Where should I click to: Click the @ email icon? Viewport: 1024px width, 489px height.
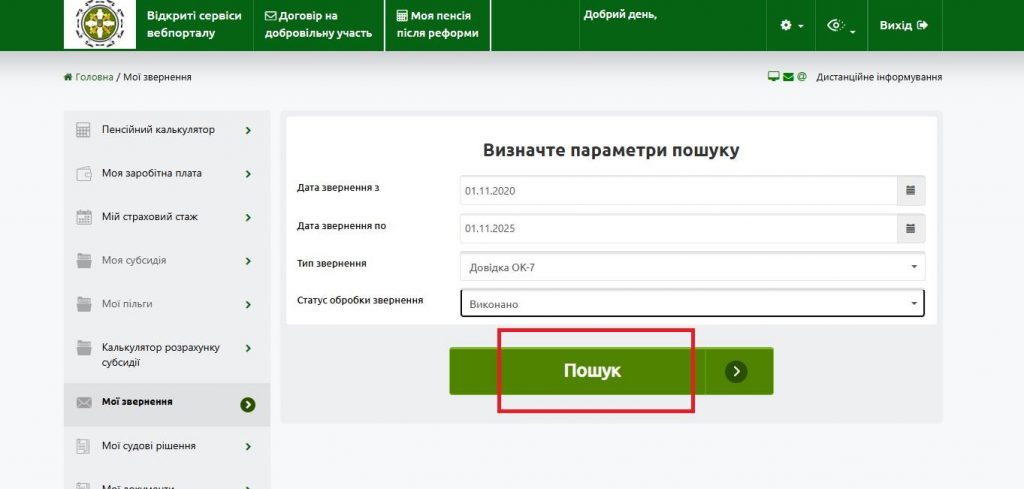pyautogui.click(x=801, y=77)
